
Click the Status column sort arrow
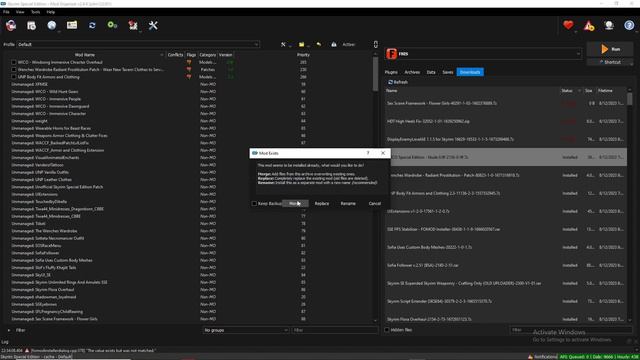[579, 91]
